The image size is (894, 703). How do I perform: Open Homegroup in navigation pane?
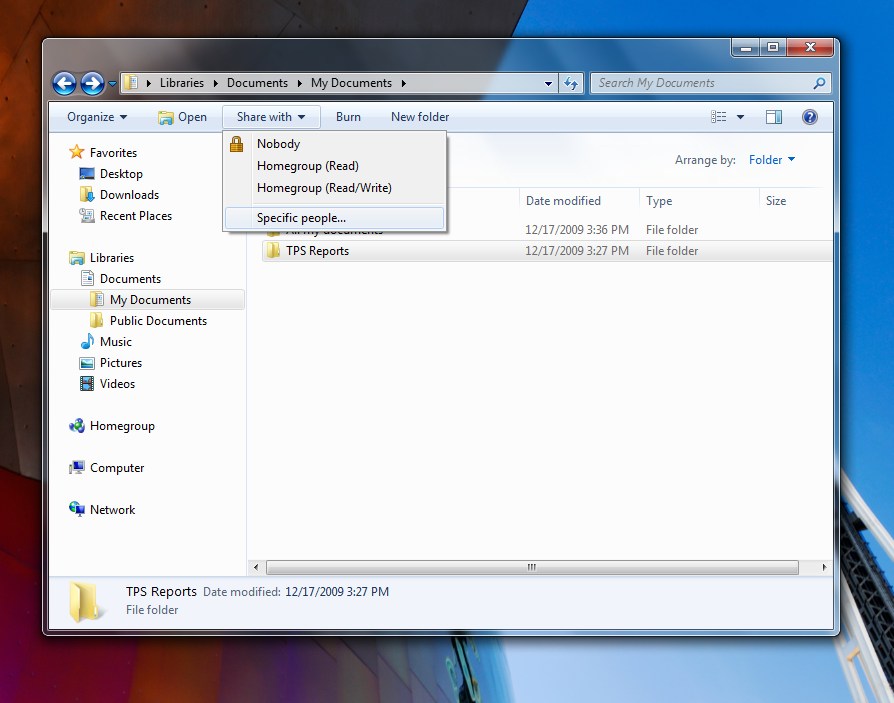click(x=122, y=426)
